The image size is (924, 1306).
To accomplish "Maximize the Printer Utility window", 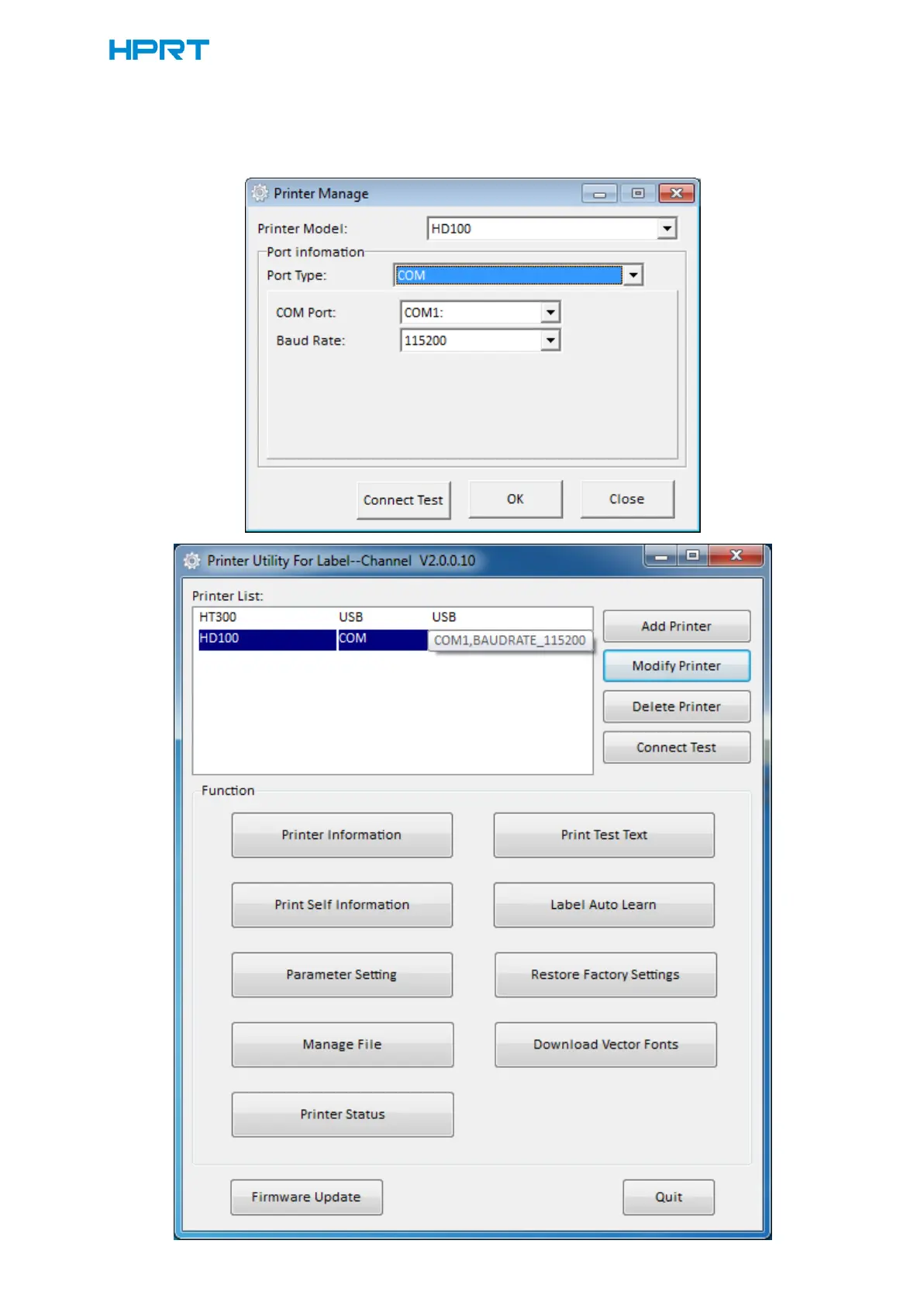I will point(692,555).
